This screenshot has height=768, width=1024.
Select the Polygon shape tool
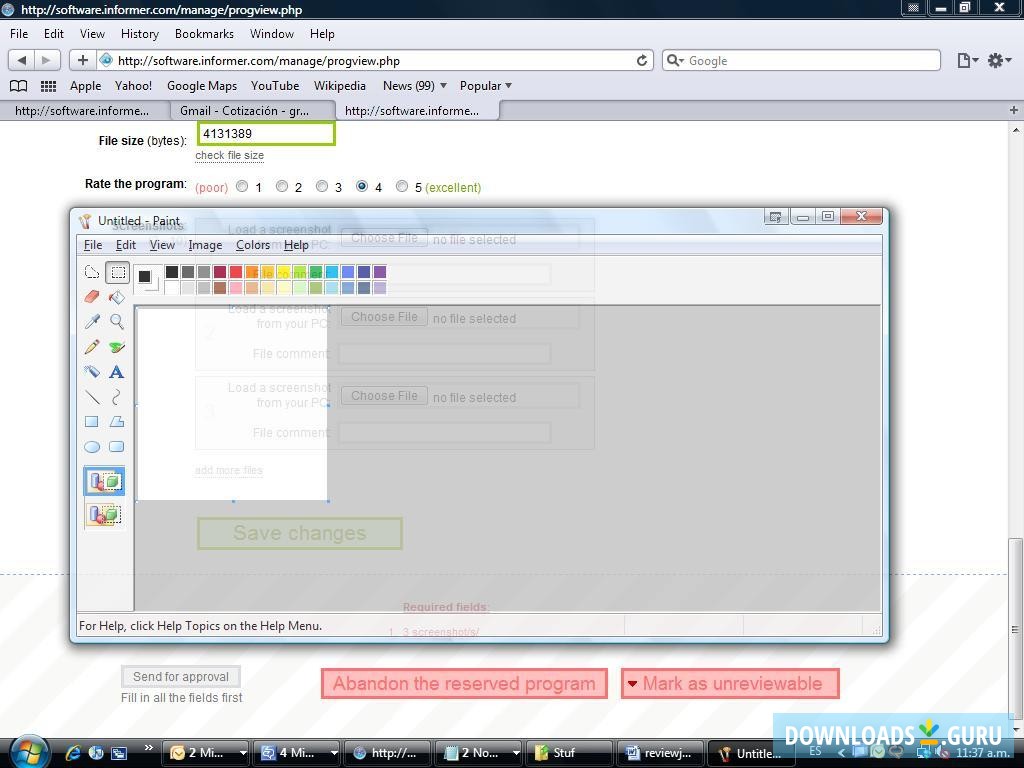click(117, 422)
